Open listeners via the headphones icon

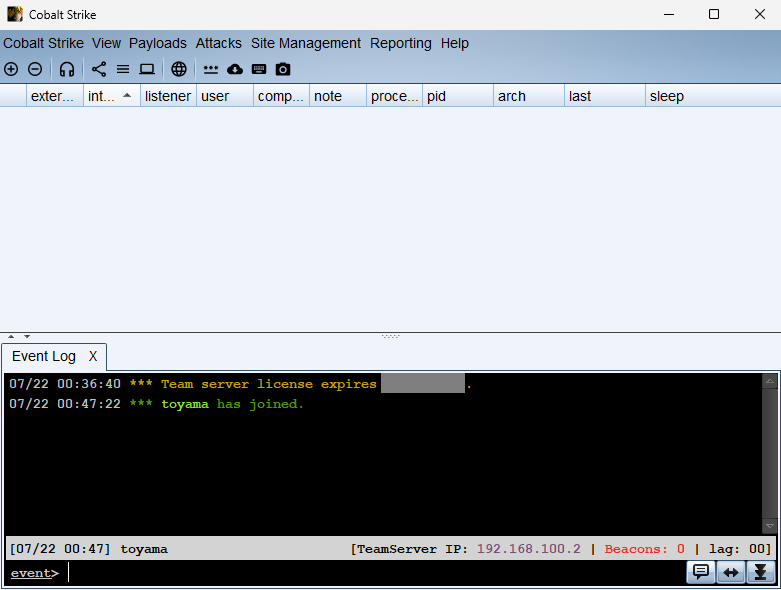tap(67, 69)
